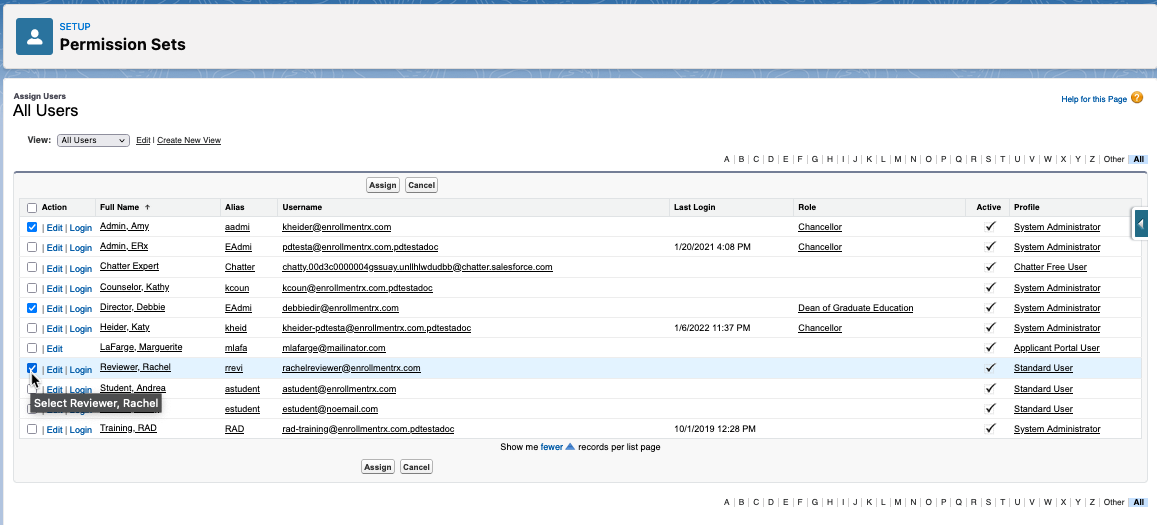
Task: Open the All Users view dropdown
Action: (x=93, y=141)
